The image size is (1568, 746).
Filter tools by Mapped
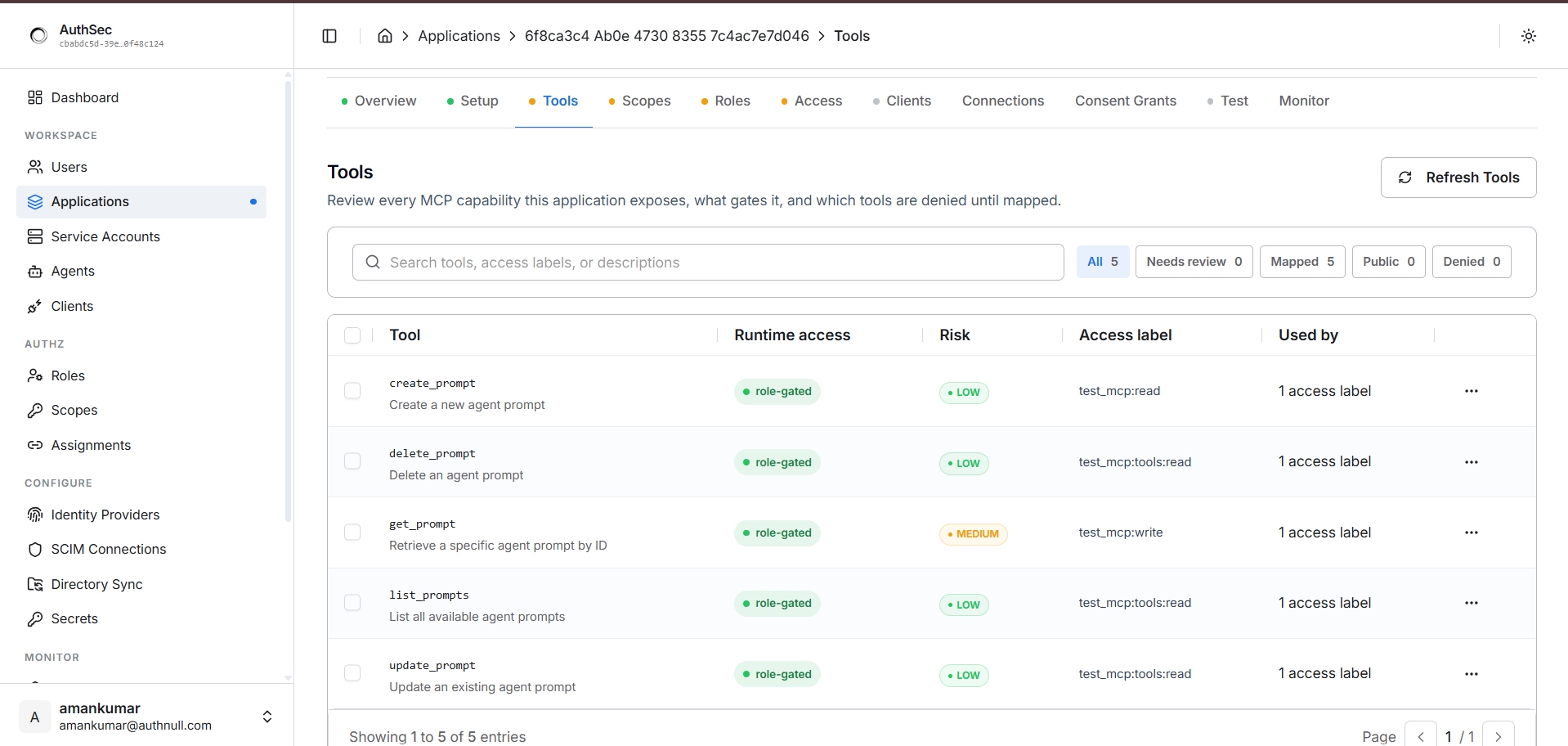[1302, 262]
